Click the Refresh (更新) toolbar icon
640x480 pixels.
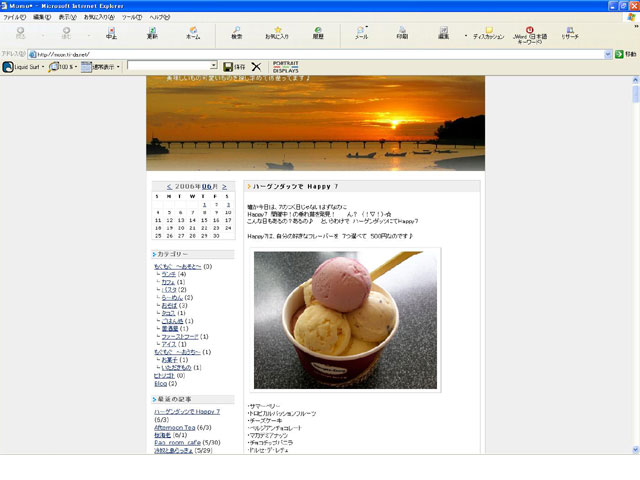coord(152,30)
